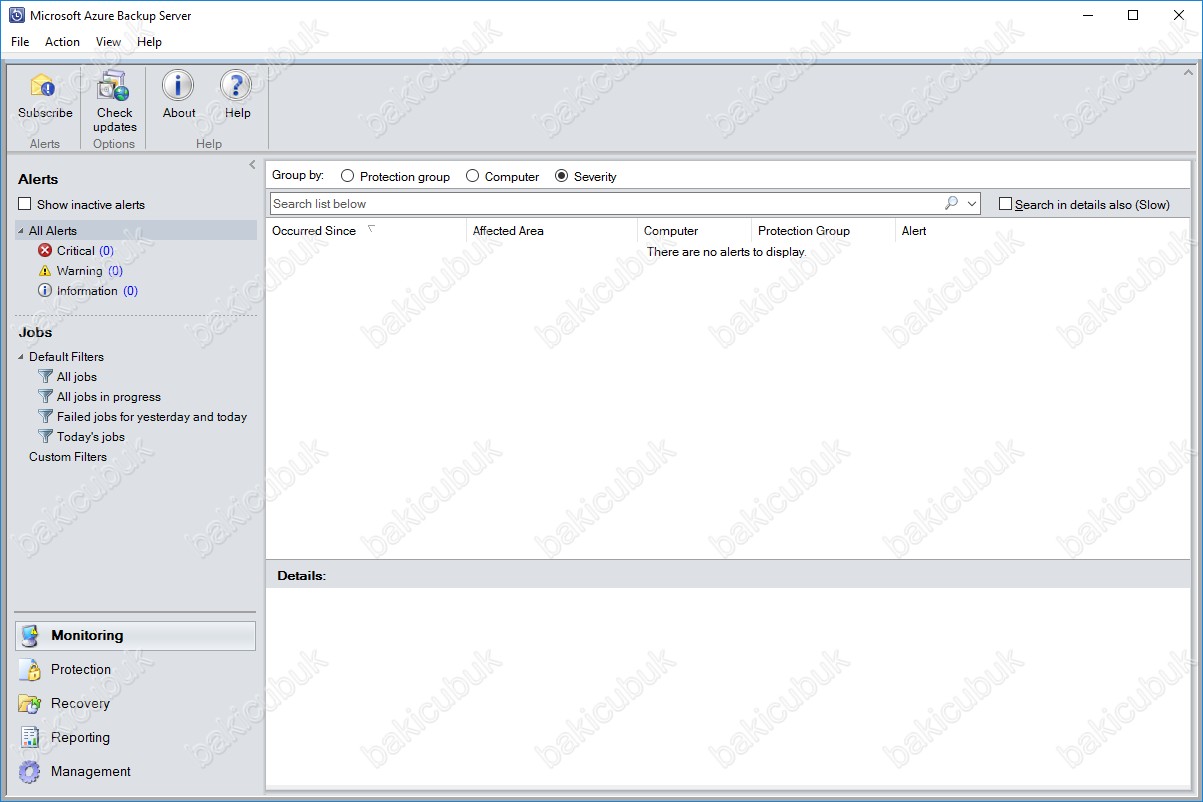The height and width of the screenshot is (802, 1203).
Task: Open the View menu
Action: point(108,42)
